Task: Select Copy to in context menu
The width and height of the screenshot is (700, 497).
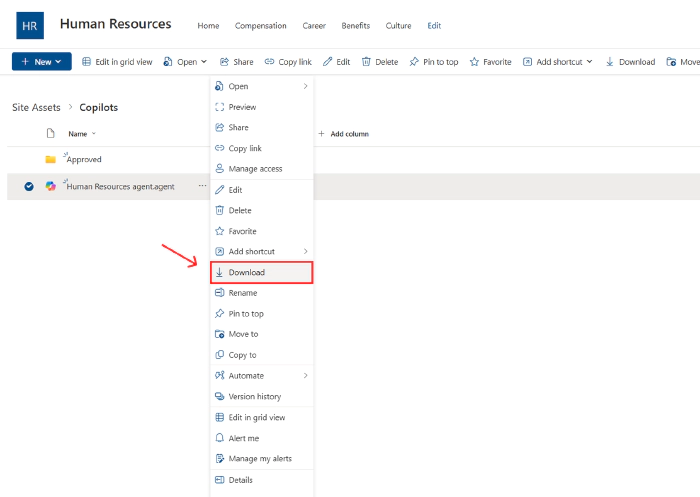Action: (x=262, y=355)
